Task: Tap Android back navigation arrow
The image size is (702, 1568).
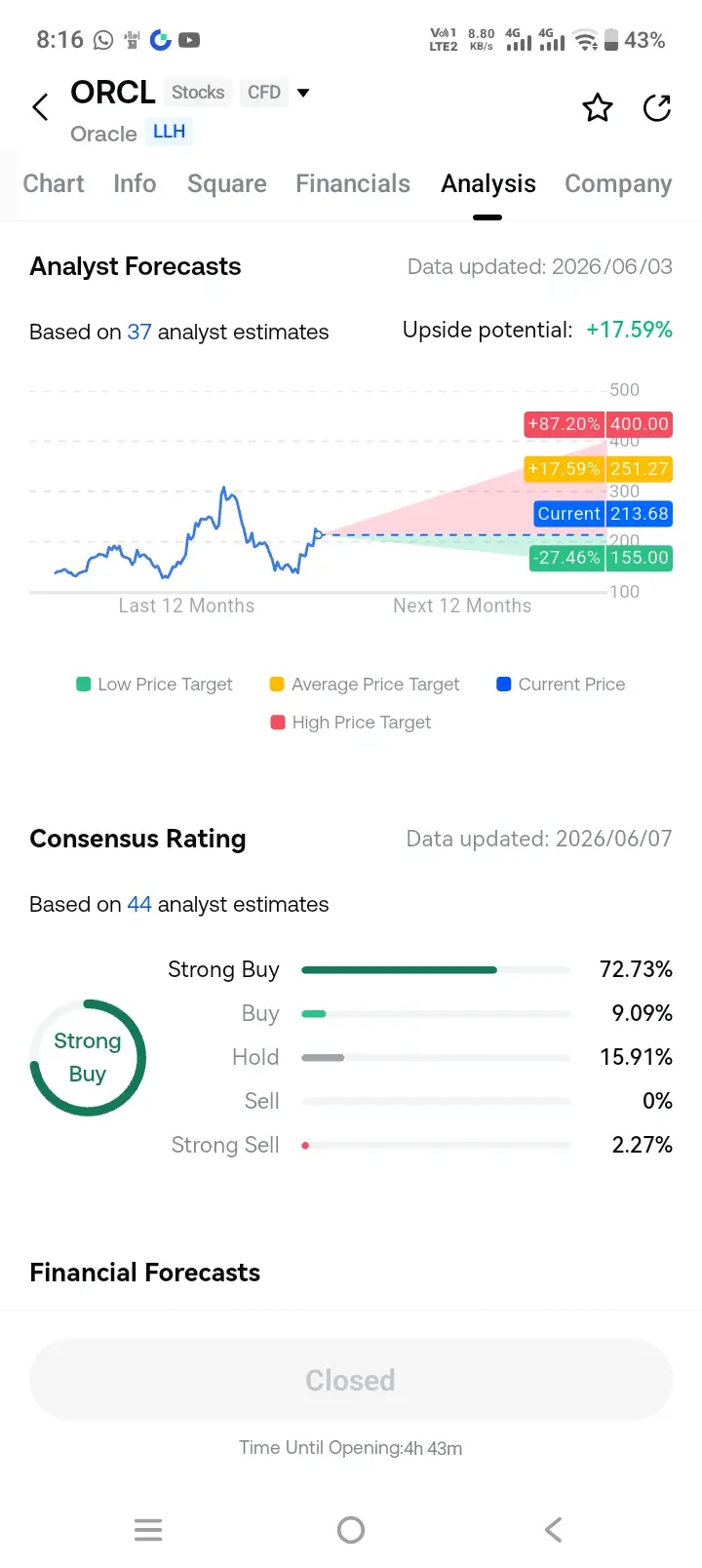Action: tap(553, 1529)
